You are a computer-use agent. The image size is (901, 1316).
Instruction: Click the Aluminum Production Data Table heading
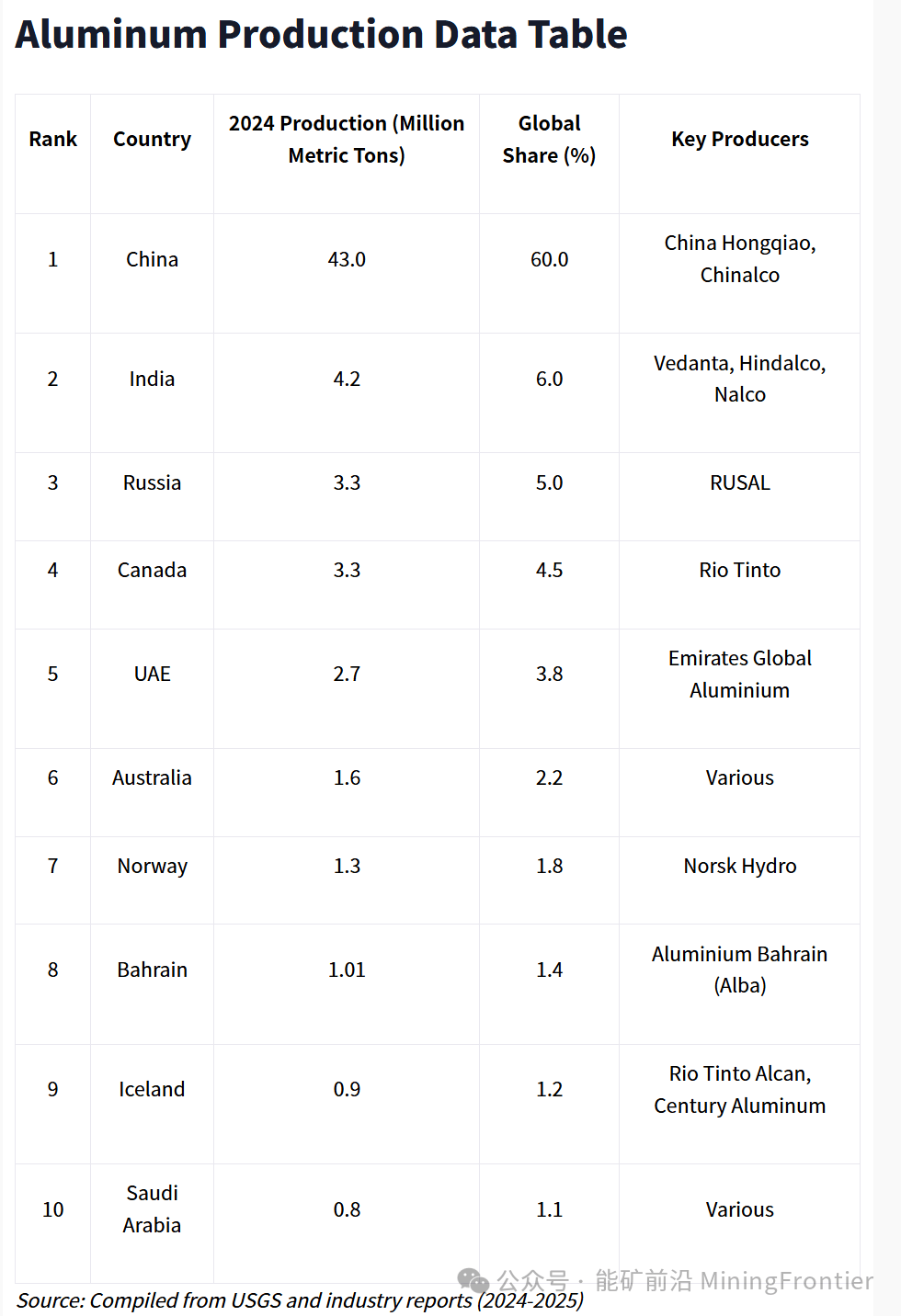point(321,35)
